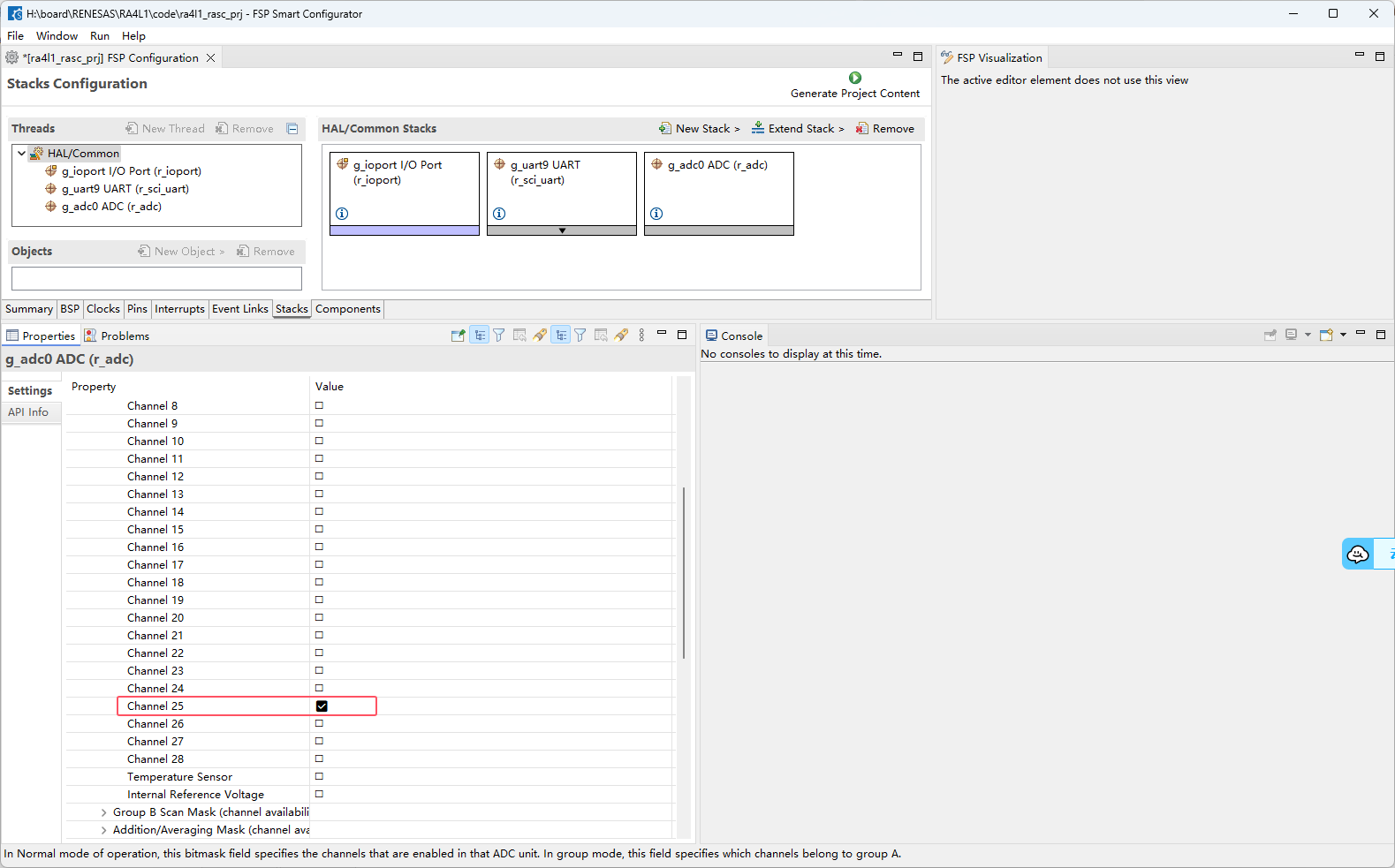Open info for g_adc0 ADC stack

click(x=656, y=214)
